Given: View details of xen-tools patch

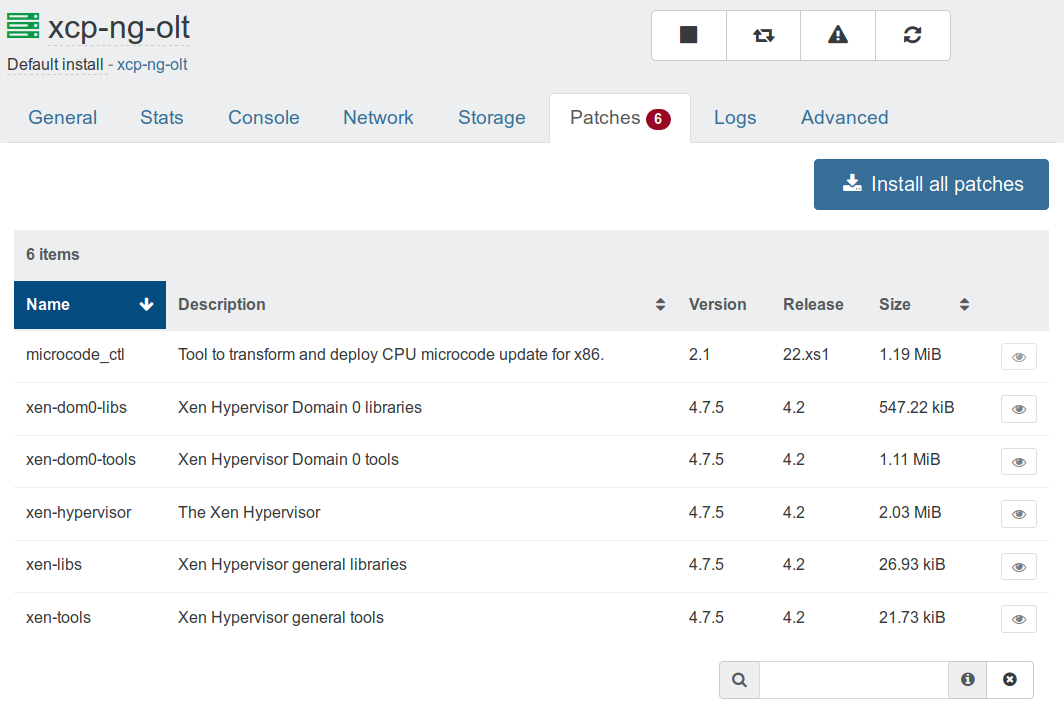Looking at the screenshot, I should coord(1019,619).
